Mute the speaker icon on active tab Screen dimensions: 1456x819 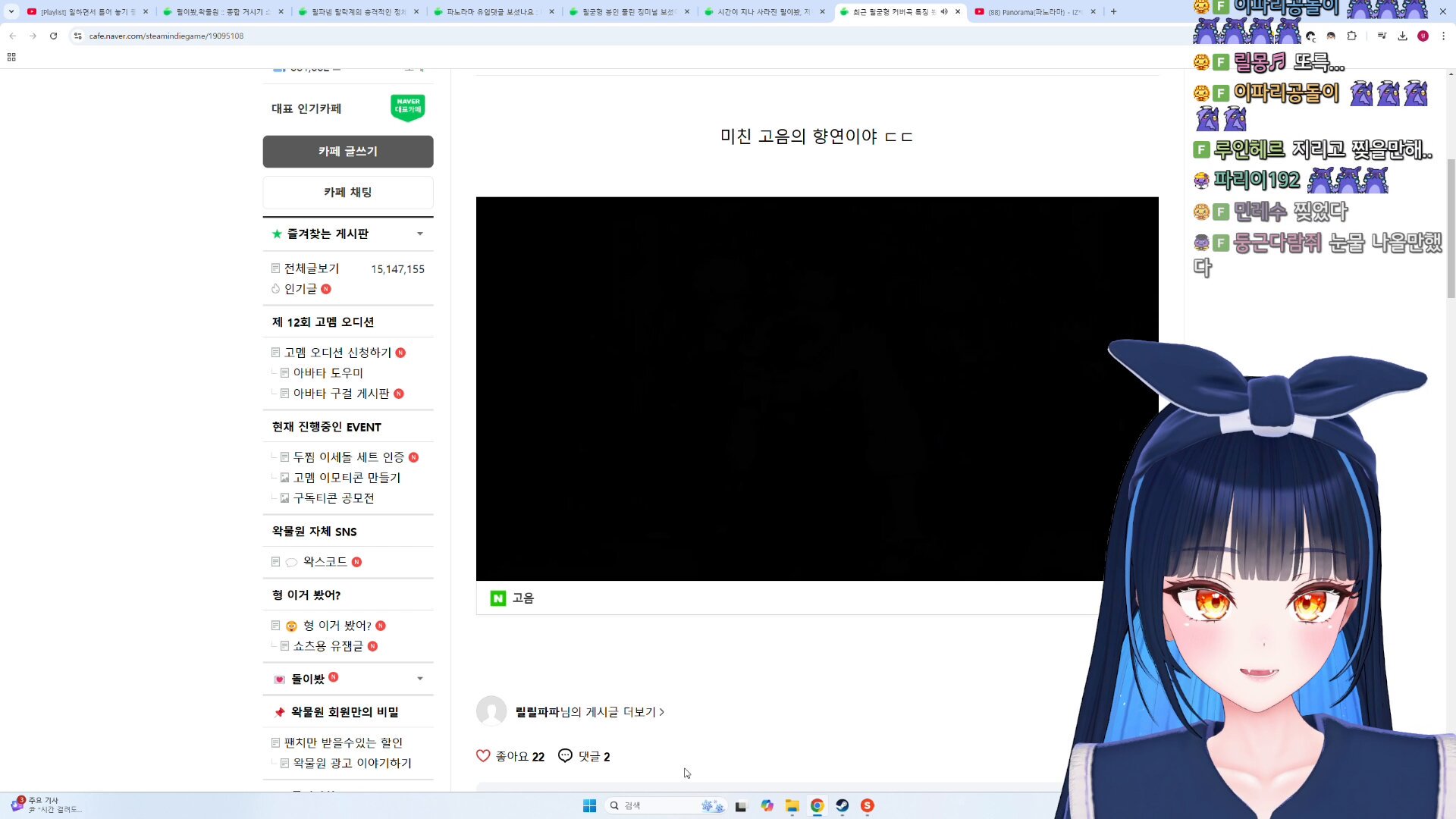[944, 11]
